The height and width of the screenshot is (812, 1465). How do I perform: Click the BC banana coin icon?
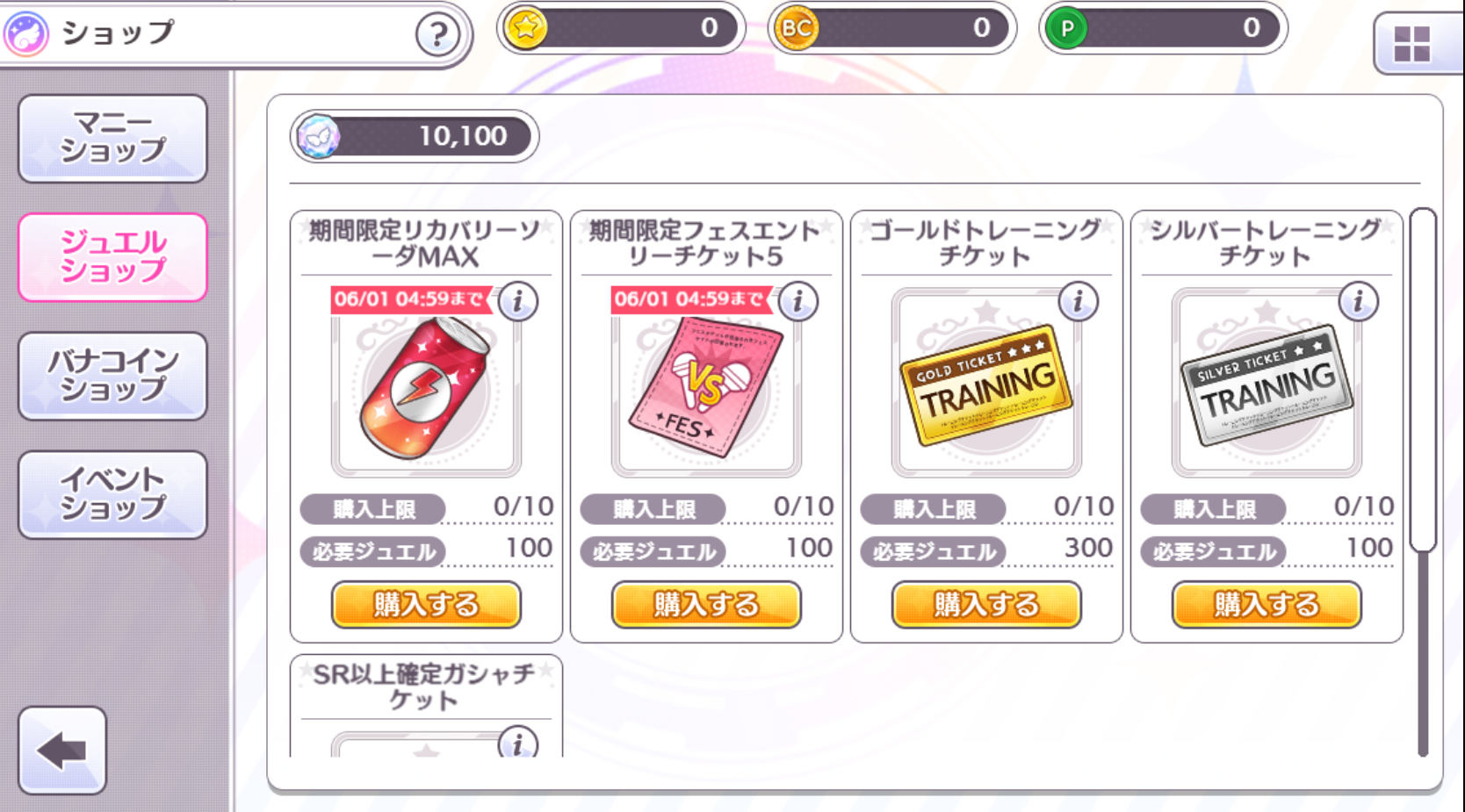tap(797, 28)
